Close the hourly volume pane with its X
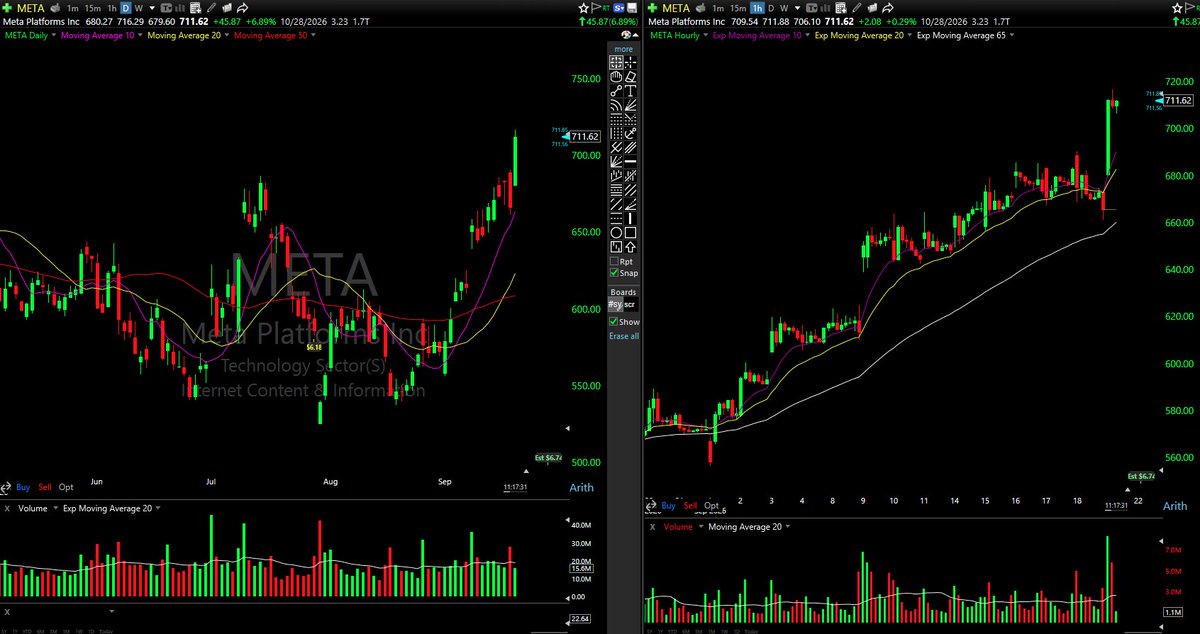 coord(652,526)
